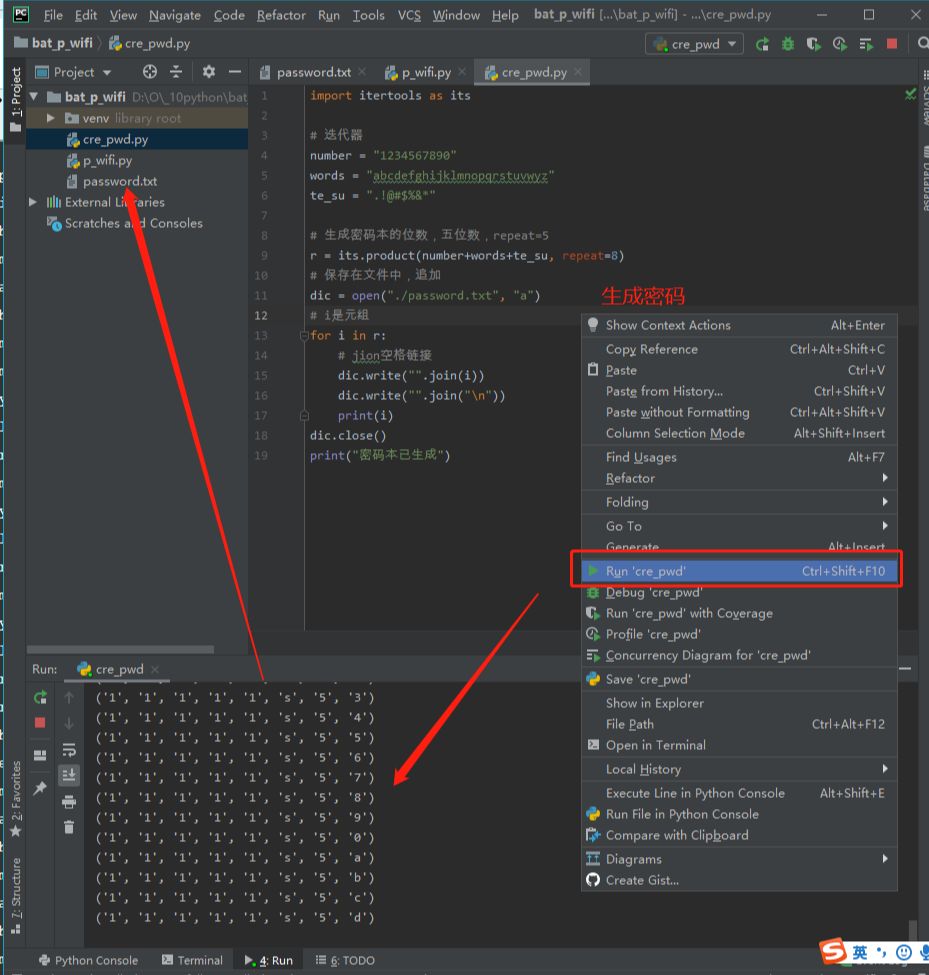
Task: Clear all Run console output trash icon
Action: pyautogui.click(x=69, y=828)
